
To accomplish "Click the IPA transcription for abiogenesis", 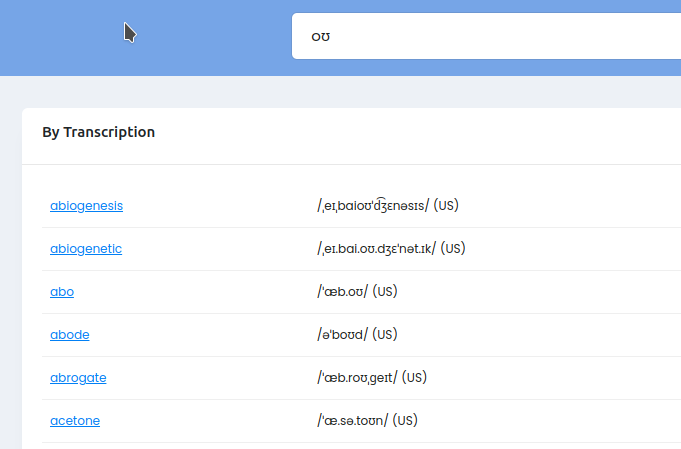I will click(373, 206).
